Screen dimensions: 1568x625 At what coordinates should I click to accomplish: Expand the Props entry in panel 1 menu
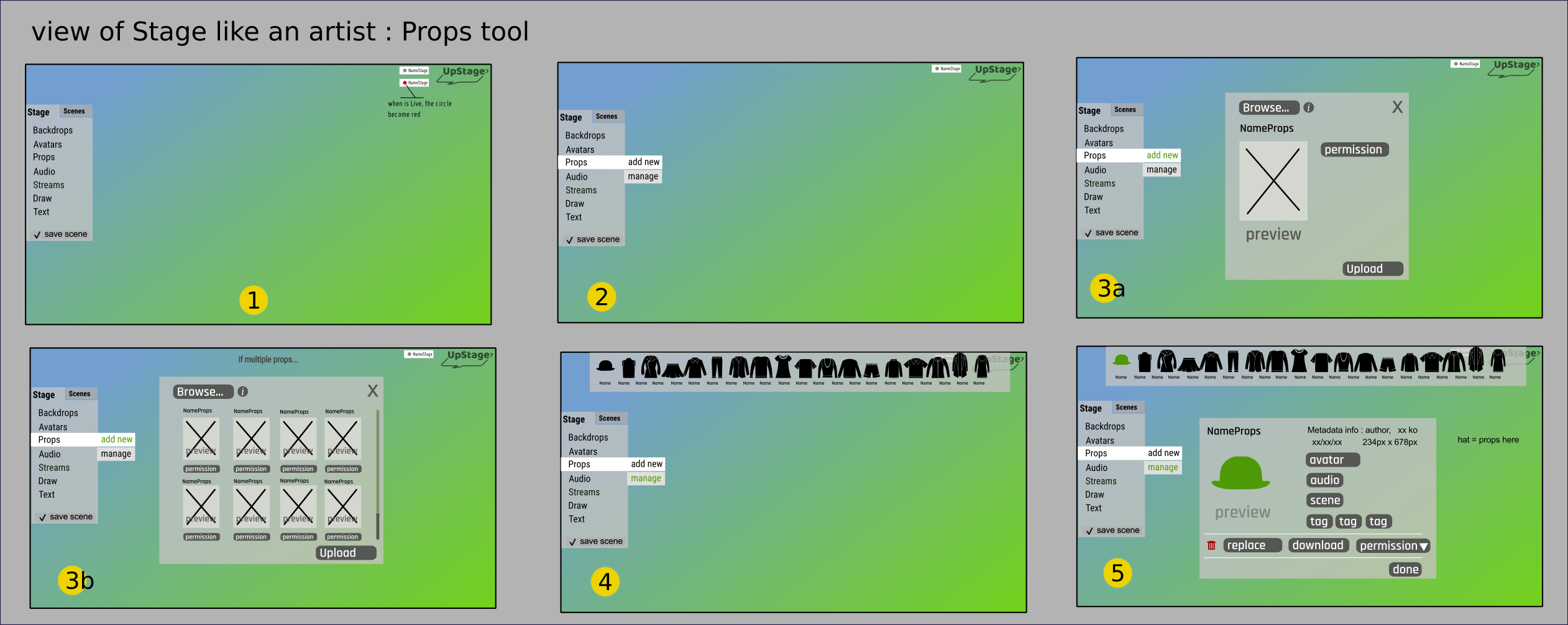point(44,157)
